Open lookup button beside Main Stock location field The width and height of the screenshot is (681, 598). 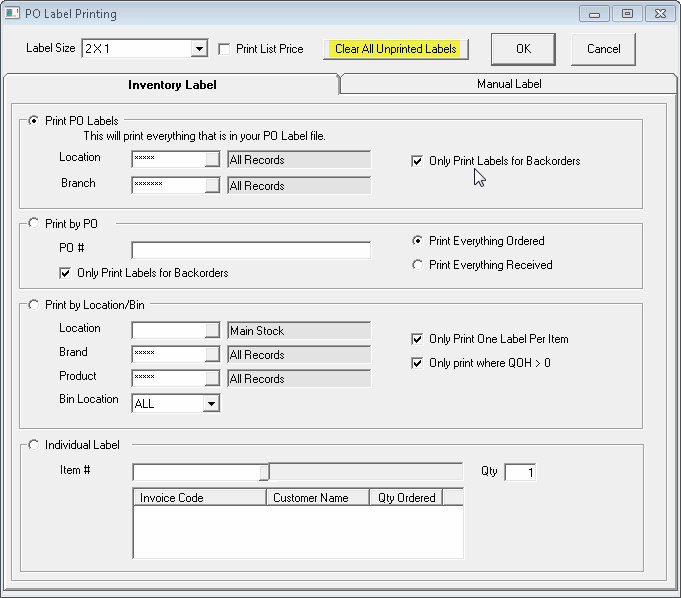coord(212,330)
